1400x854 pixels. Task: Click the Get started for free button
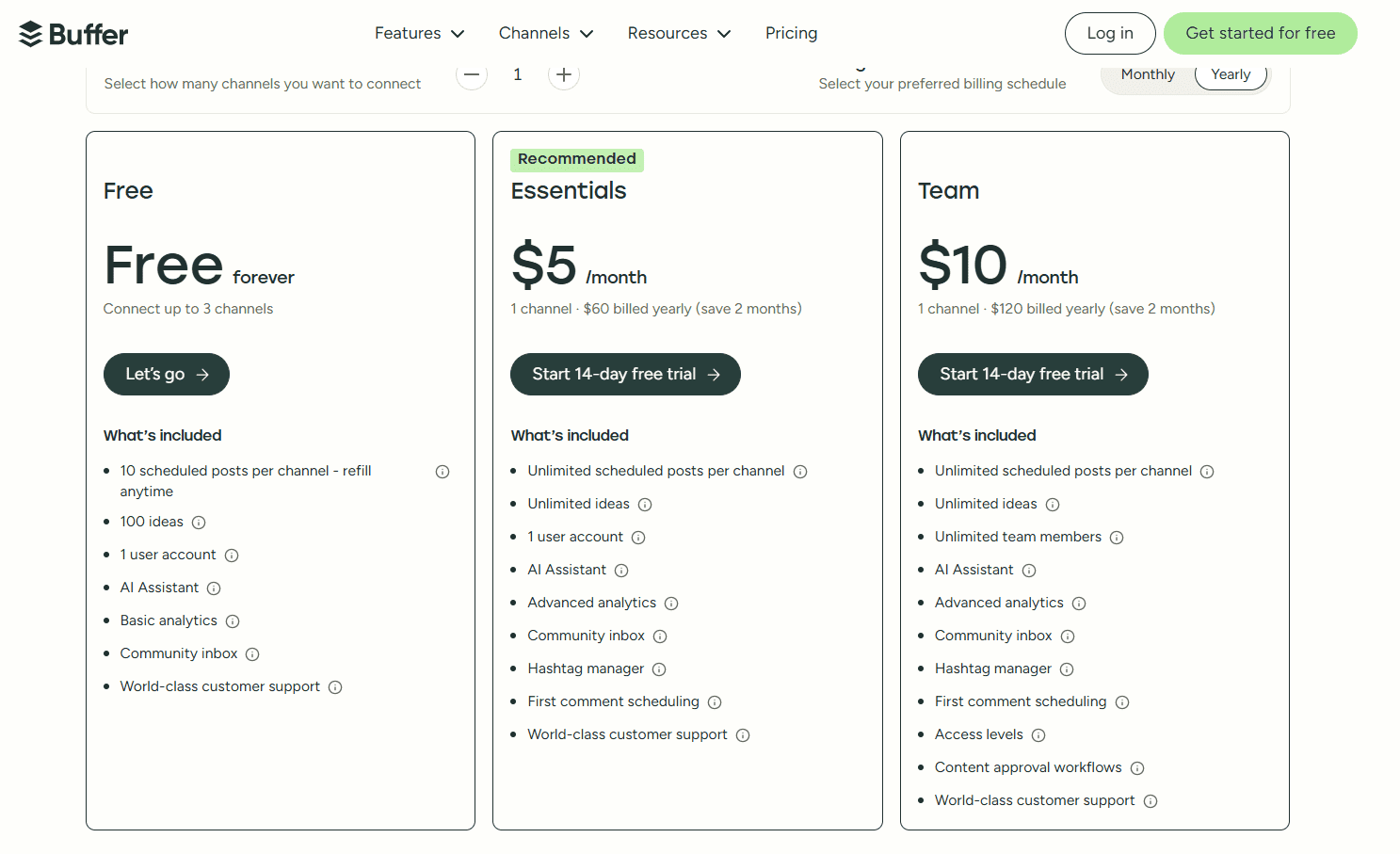1260,33
